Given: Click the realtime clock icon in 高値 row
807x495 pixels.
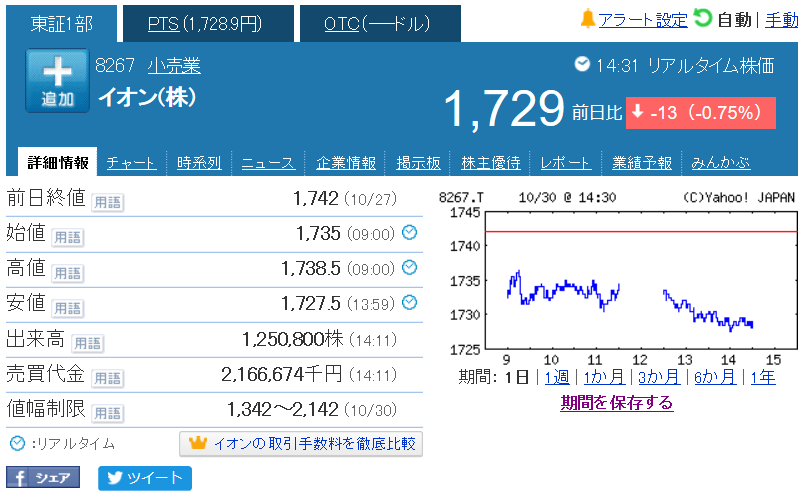Looking at the screenshot, I should point(409,268).
